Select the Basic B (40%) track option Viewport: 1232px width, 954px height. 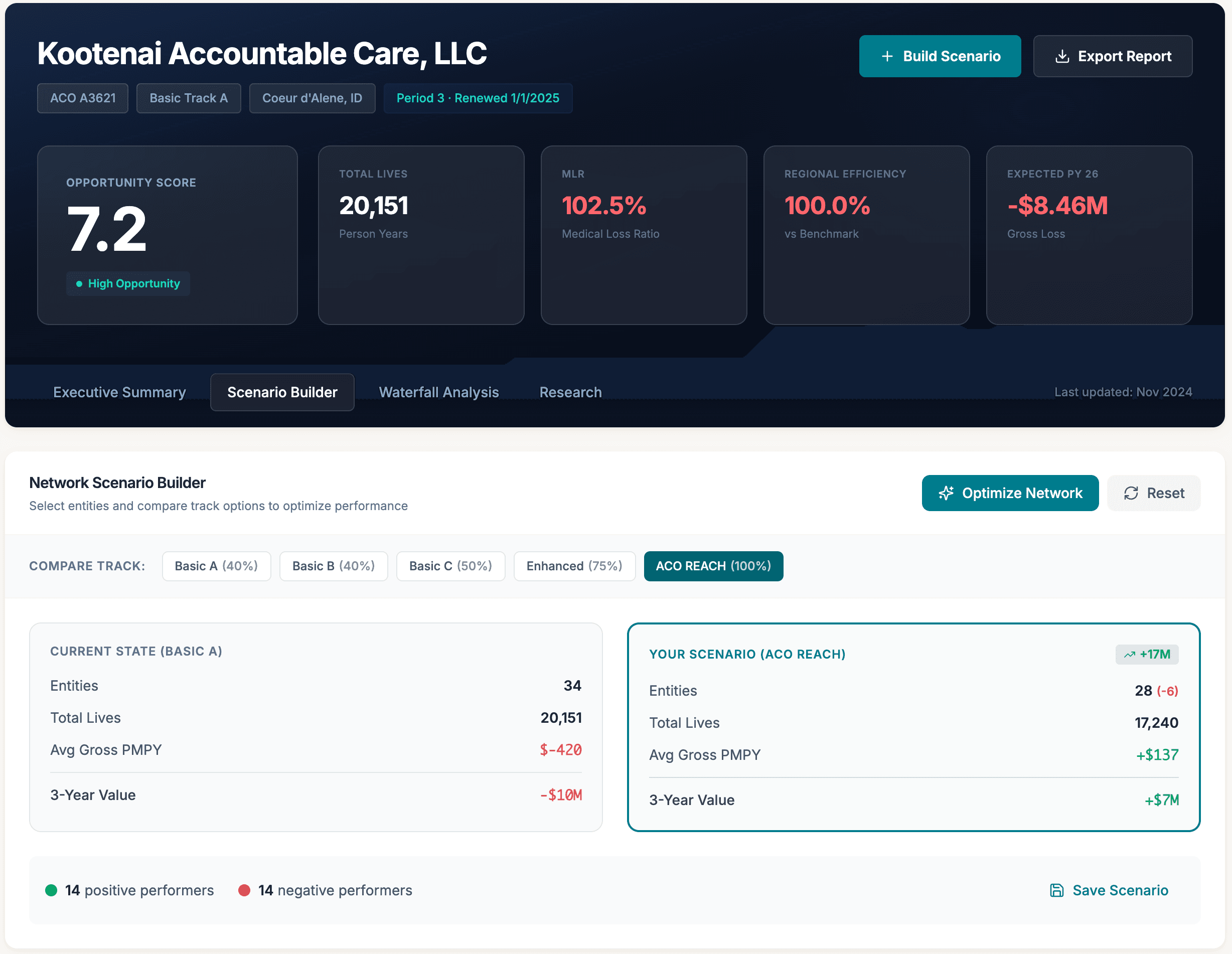[x=334, y=566]
